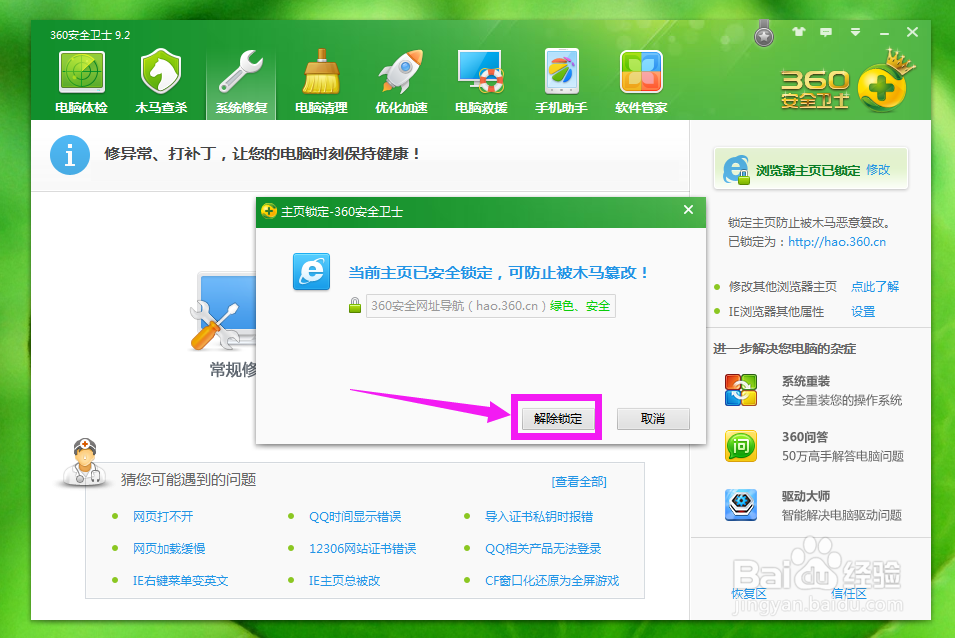The width and height of the screenshot is (955, 638).
Task: Open 木马查杀 trojan scan icon
Action: [161, 72]
